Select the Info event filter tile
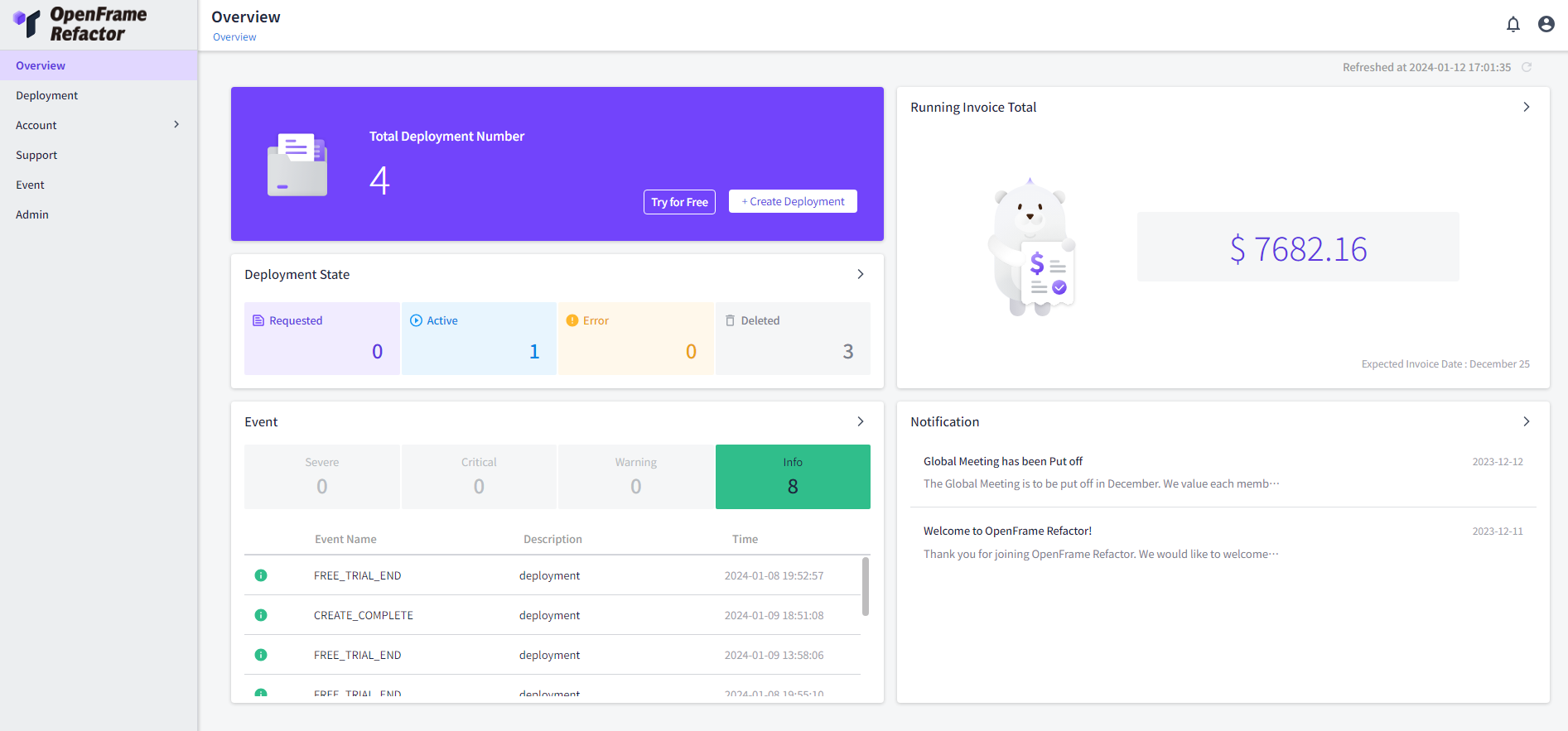Viewport: 1568px width, 731px height. coord(792,476)
